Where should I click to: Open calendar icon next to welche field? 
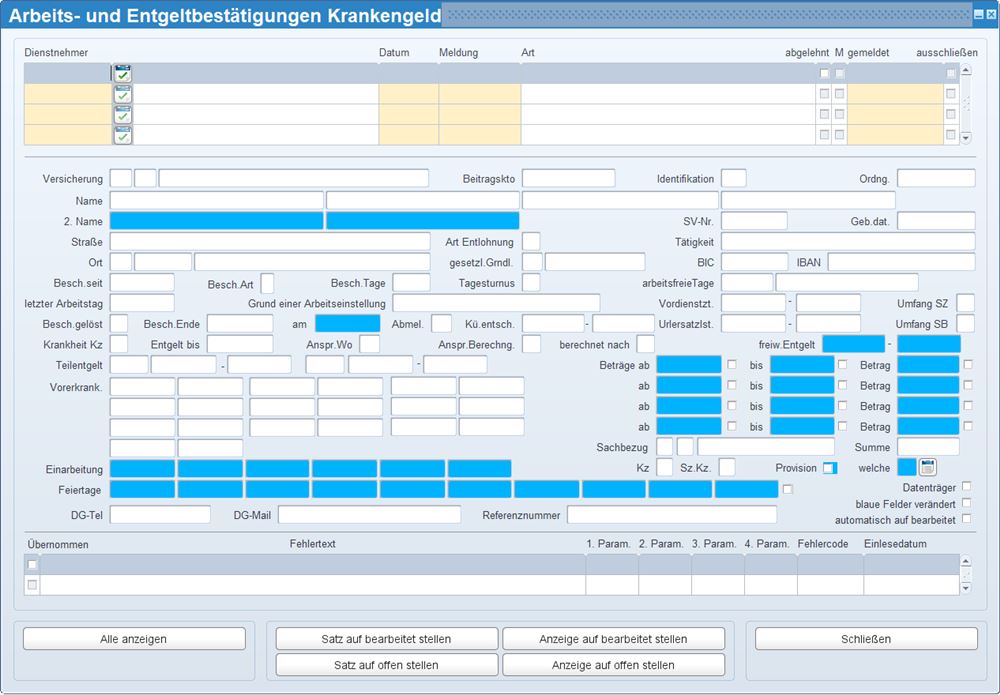pyautogui.click(x=927, y=467)
